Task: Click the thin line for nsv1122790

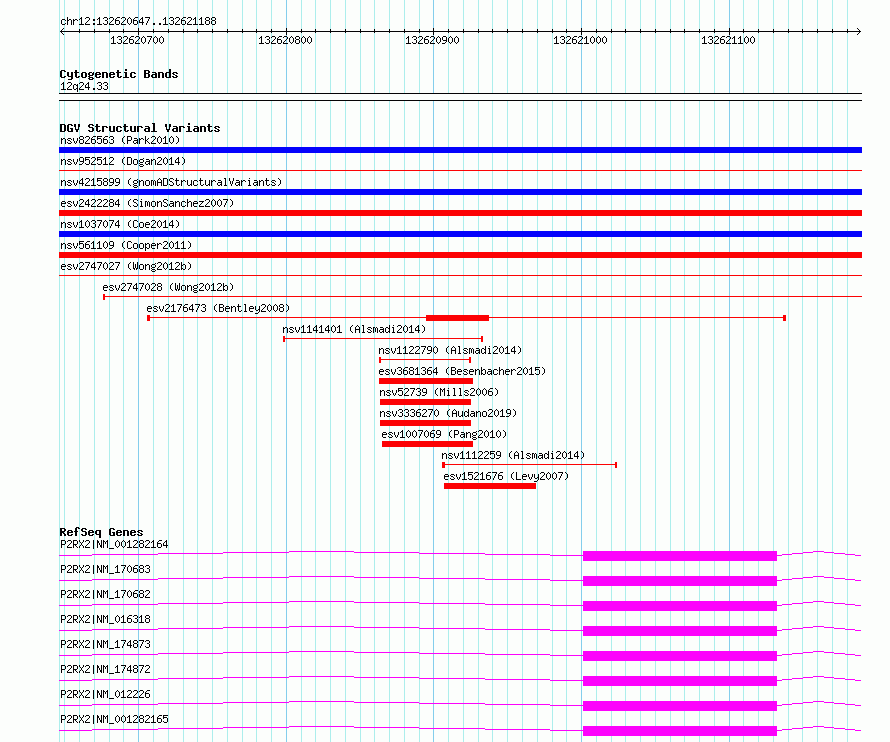Action: click(x=425, y=360)
